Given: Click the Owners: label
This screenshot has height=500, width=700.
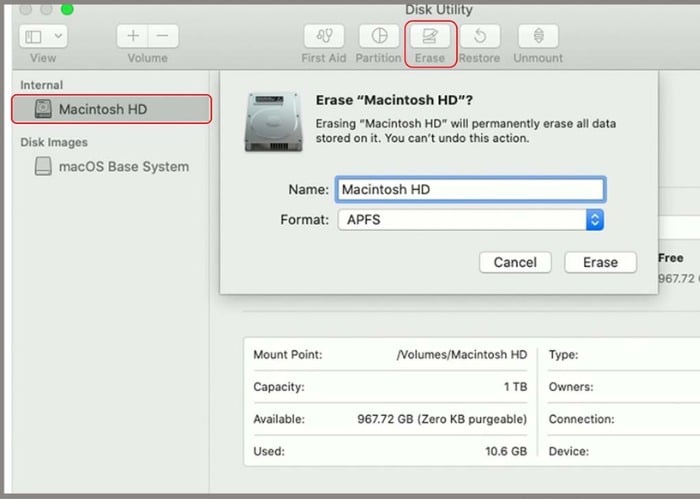Looking at the screenshot, I should pyautogui.click(x=571, y=387).
